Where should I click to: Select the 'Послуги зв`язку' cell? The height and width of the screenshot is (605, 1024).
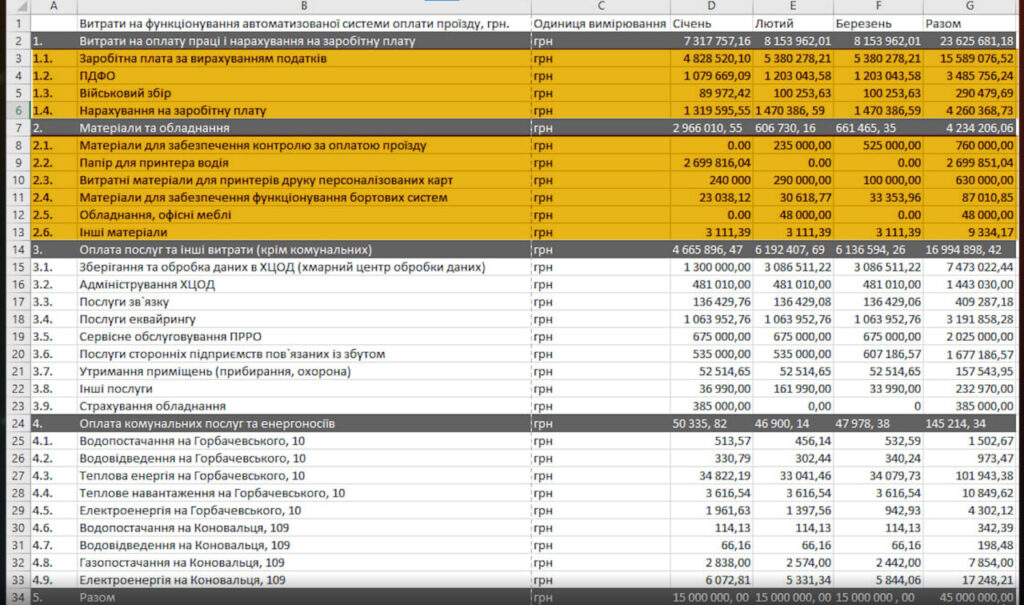coord(304,302)
